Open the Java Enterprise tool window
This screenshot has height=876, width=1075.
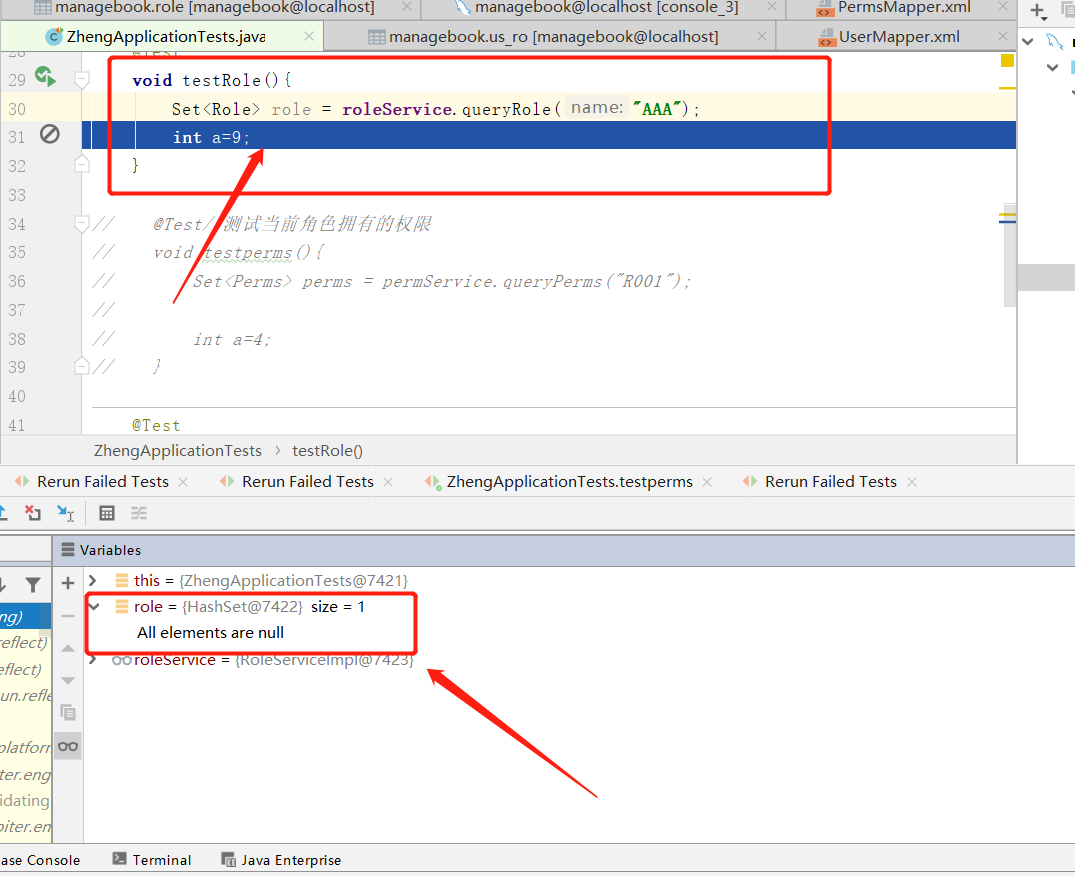coord(280,860)
